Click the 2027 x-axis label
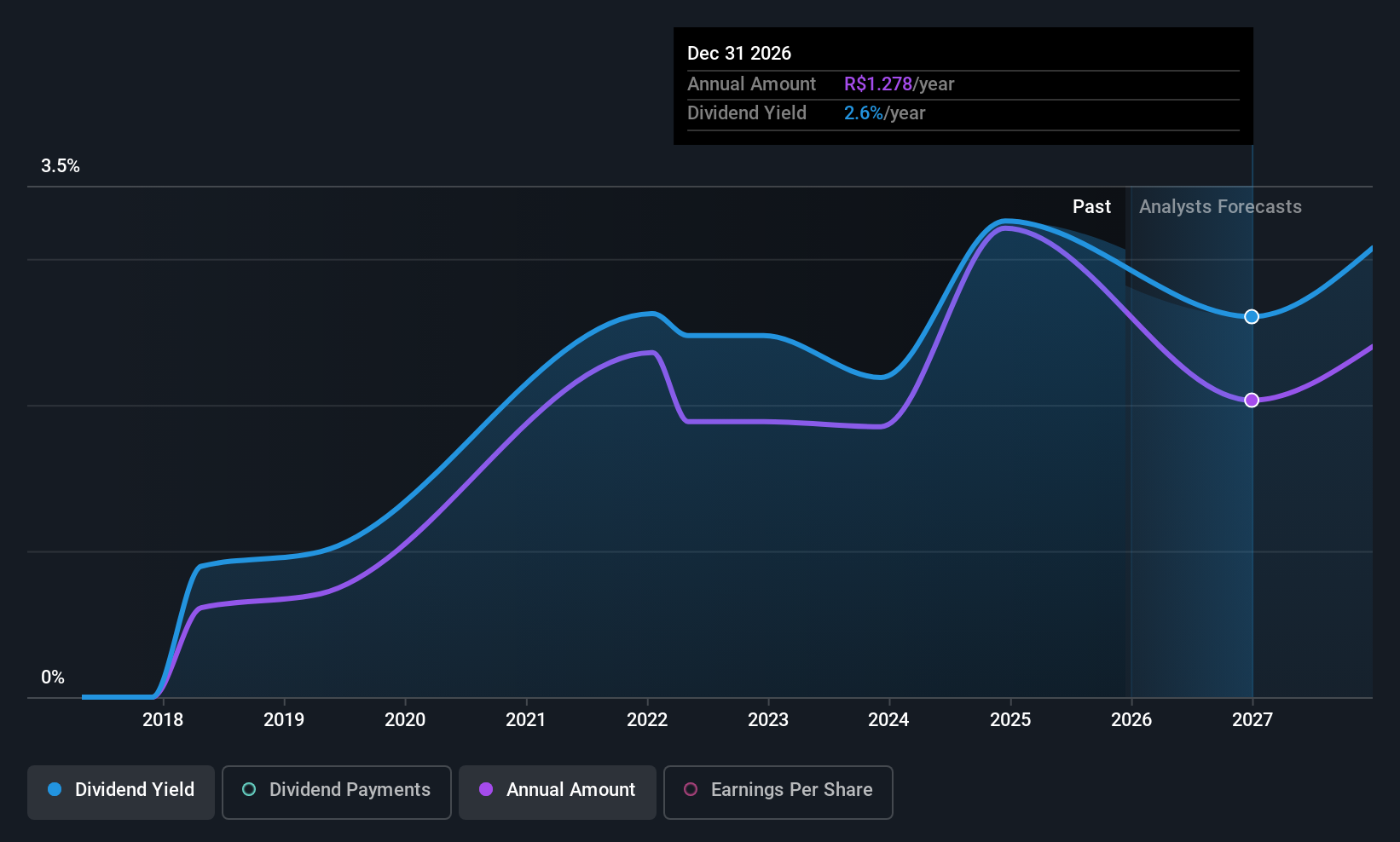1400x842 pixels. [1252, 720]
